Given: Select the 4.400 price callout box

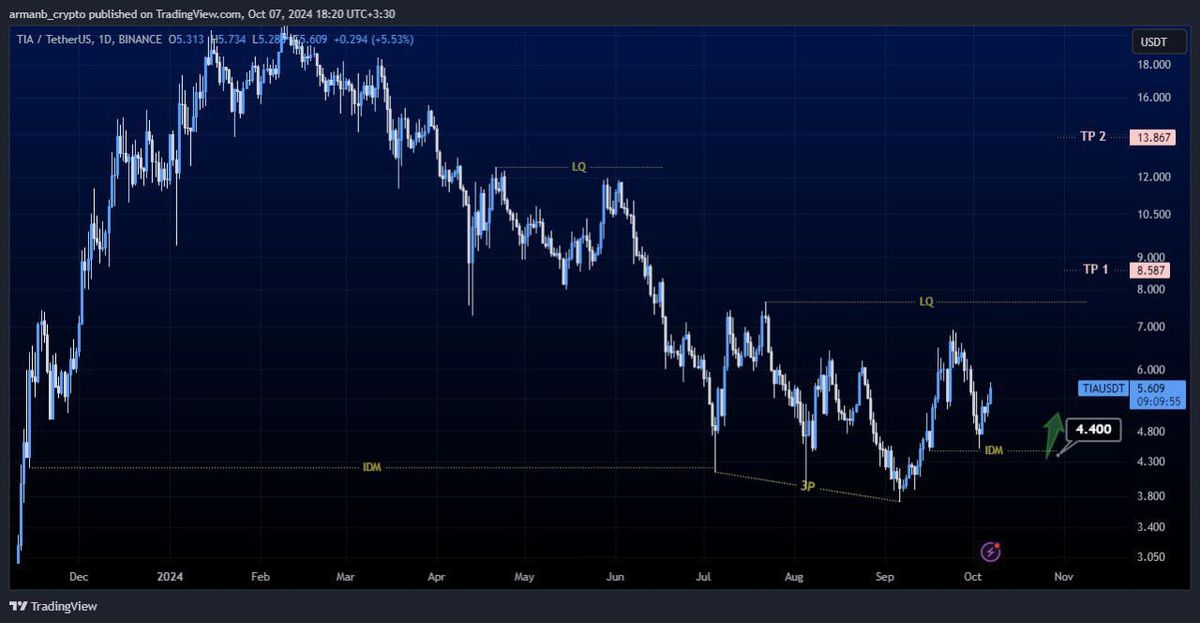Looking at the screenshot, I should coord(1092,431).
